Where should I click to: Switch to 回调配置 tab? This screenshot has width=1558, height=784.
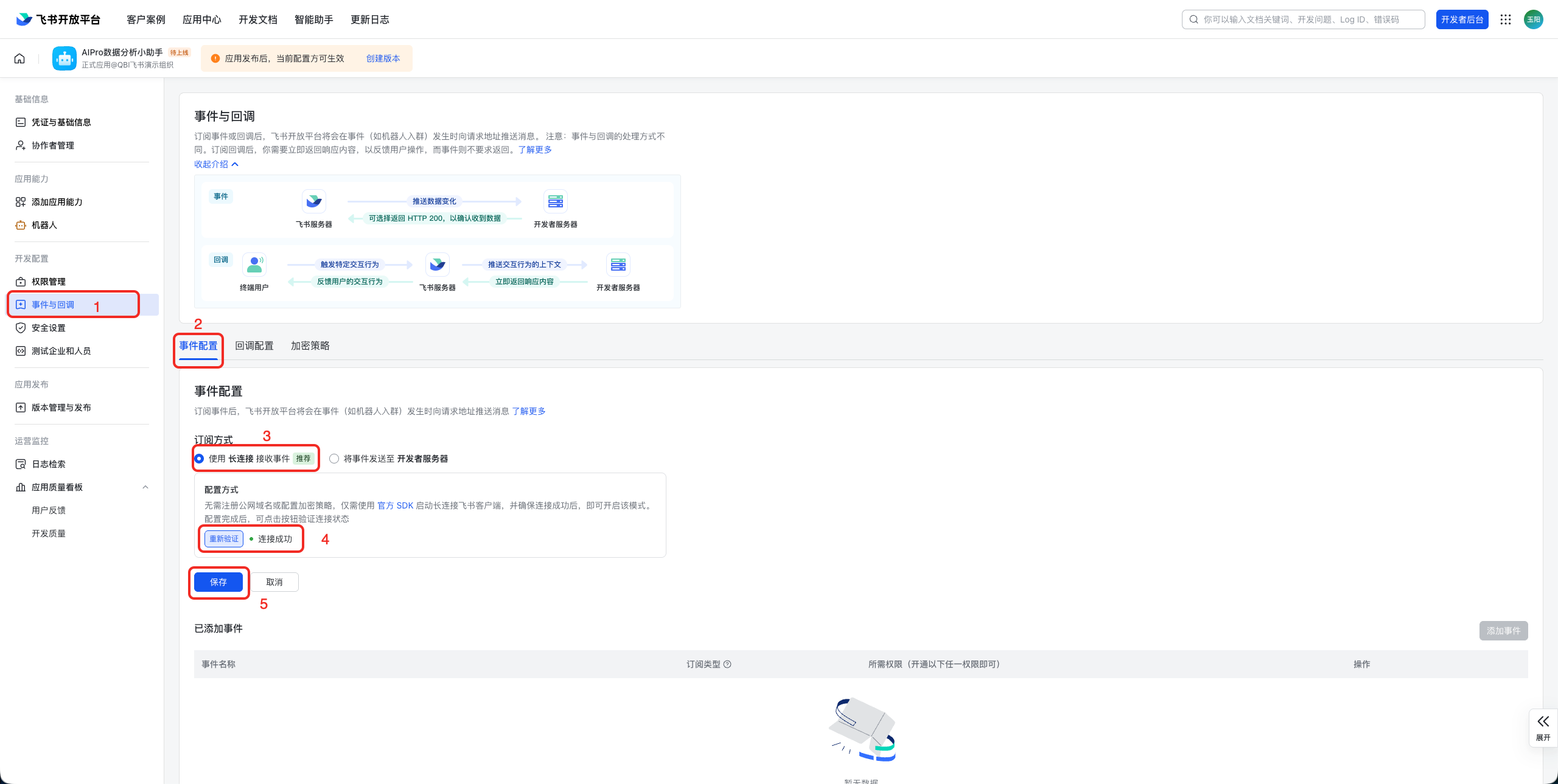point(254,345)
